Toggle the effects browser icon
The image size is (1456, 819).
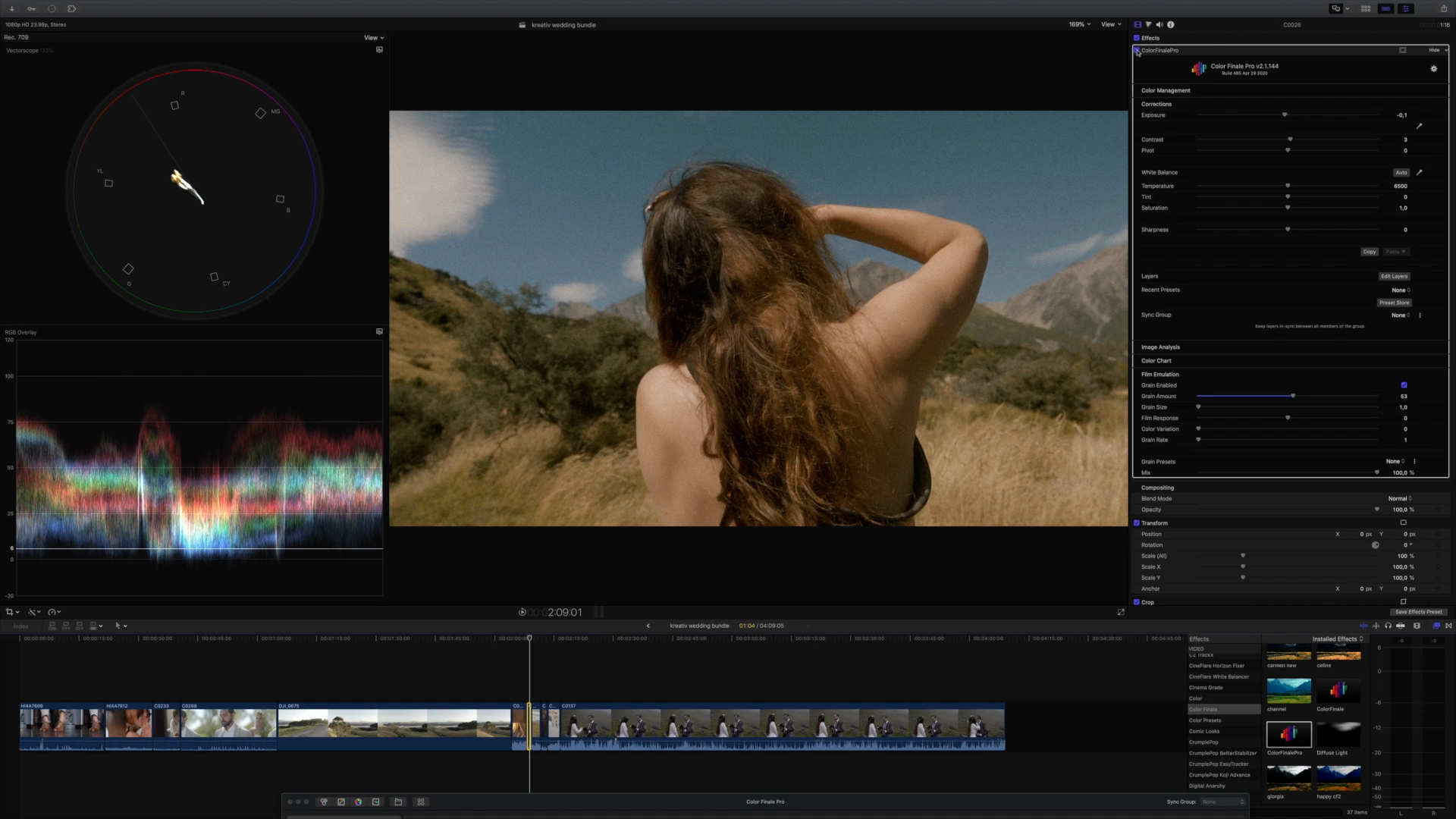(x=1436, y=626)
